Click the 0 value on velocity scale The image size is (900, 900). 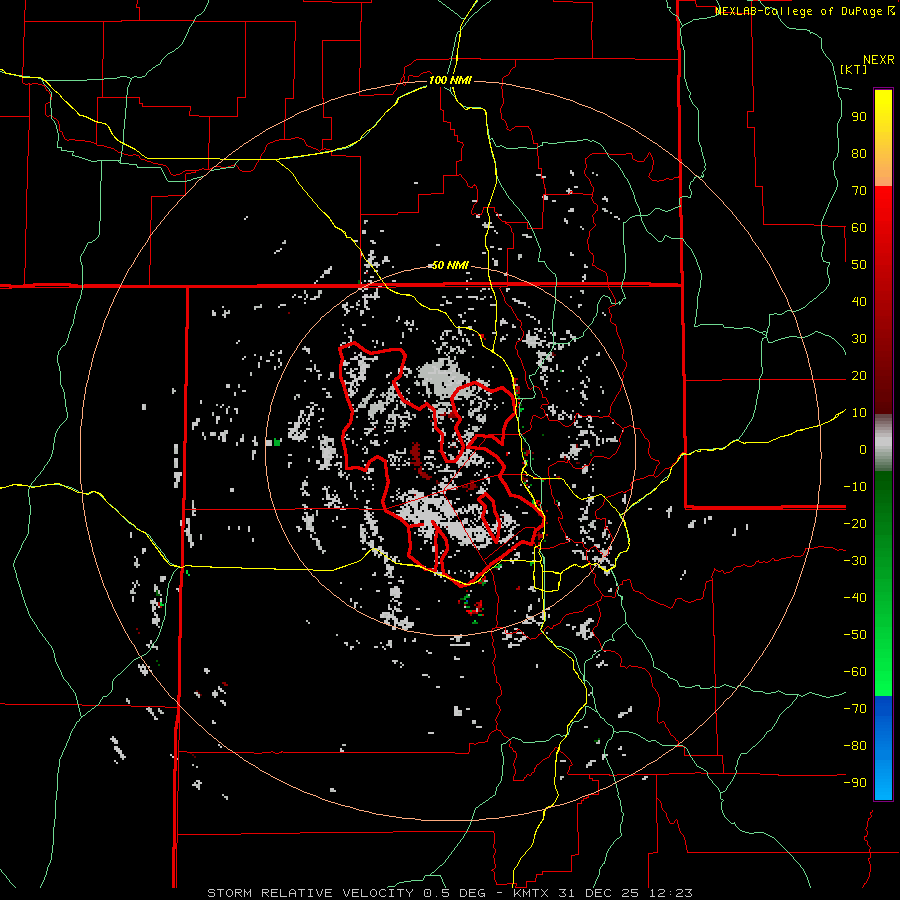[x=861, y=449]
